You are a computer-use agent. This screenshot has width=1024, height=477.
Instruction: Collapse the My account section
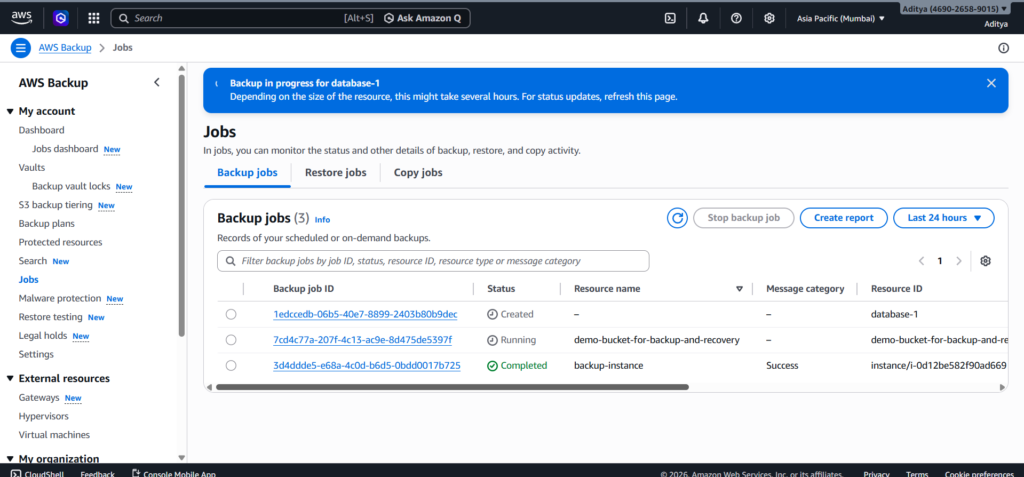[x=10, y=111]
